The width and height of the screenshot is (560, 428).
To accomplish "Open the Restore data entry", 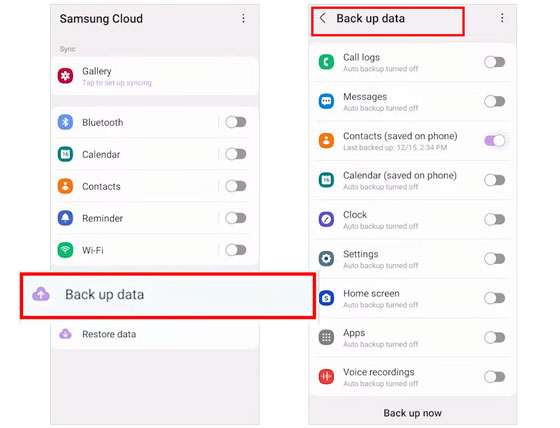I will (x=155, y=334).
